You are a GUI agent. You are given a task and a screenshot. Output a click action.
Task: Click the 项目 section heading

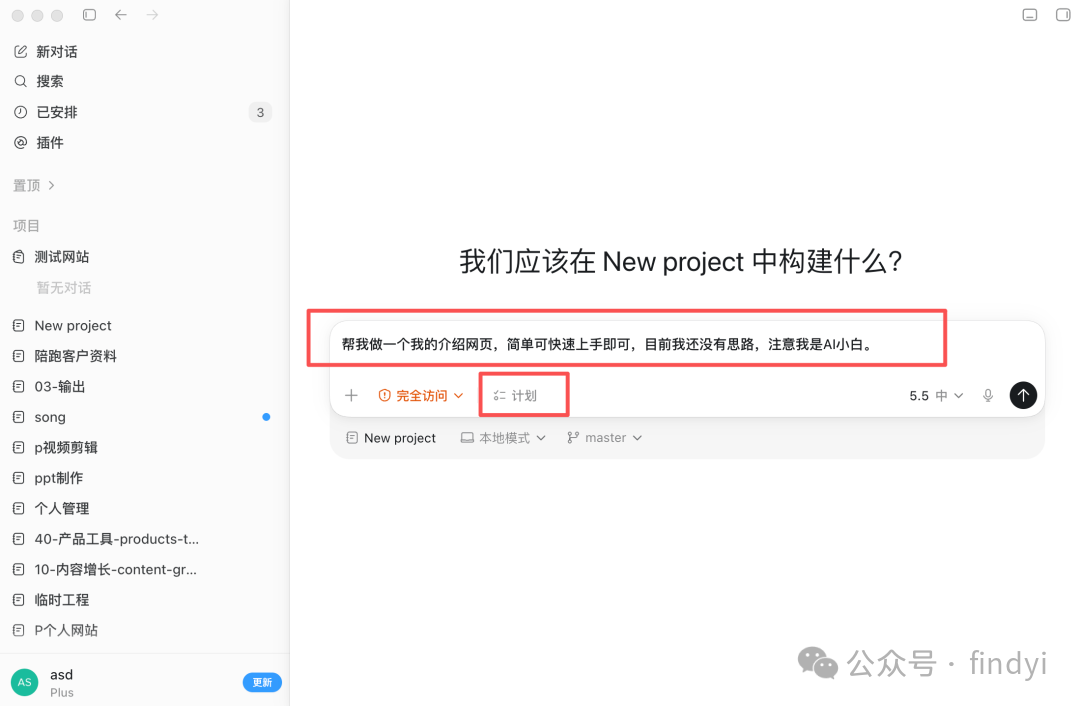(26, 226)
